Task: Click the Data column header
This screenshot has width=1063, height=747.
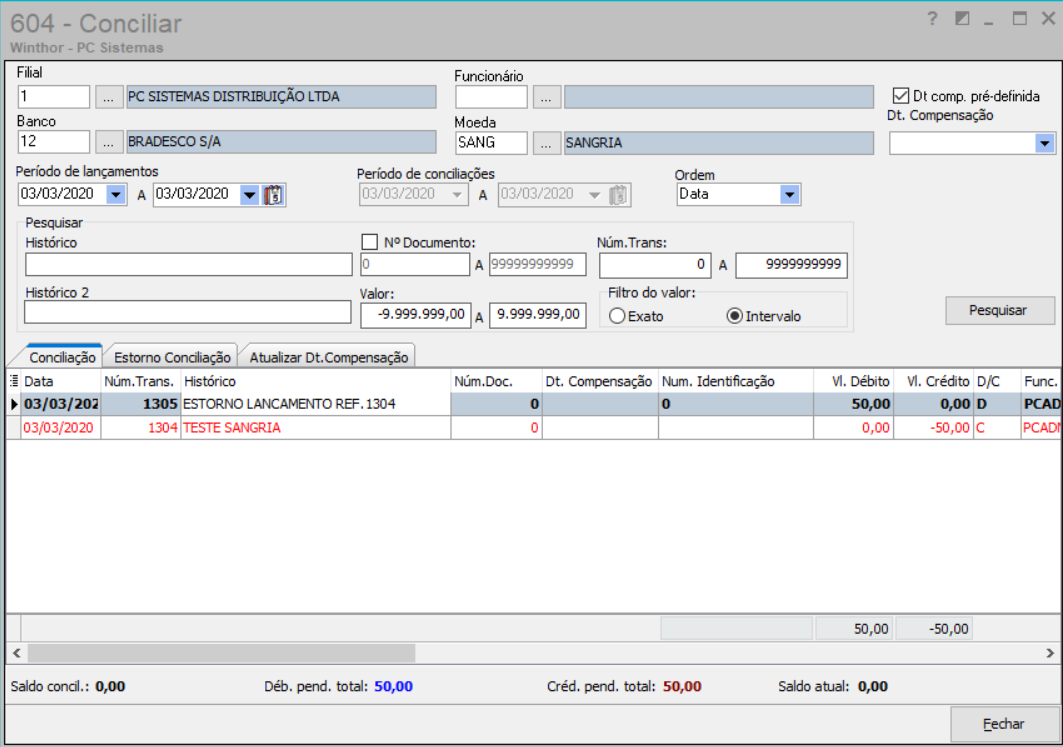Action: click(x=61, y=381)
